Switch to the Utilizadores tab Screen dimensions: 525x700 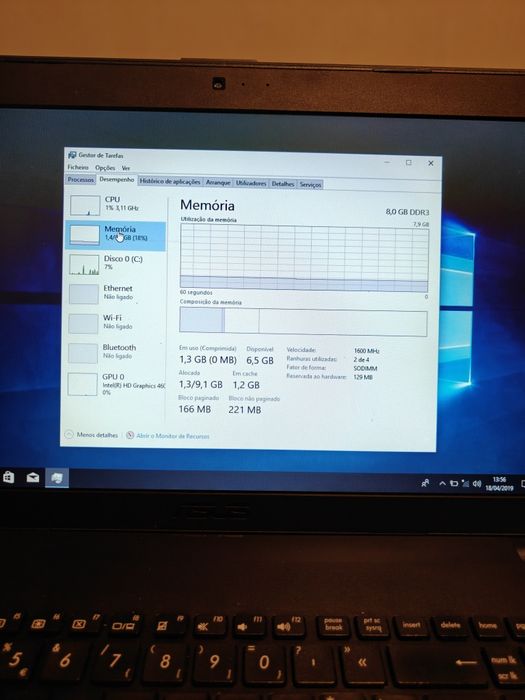pos(251,183)
